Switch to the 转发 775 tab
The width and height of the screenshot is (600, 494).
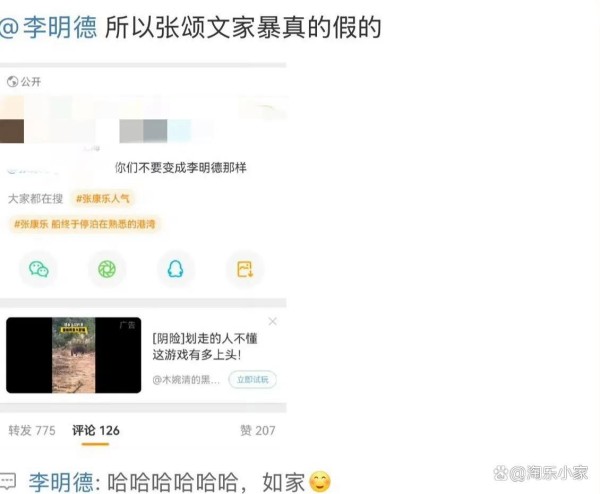pos(32,430)
